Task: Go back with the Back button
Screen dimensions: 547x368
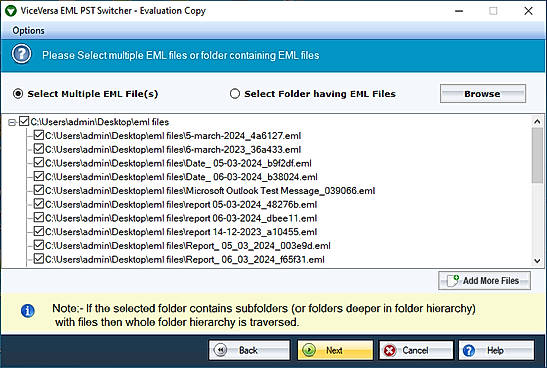Action: [249, 350]
